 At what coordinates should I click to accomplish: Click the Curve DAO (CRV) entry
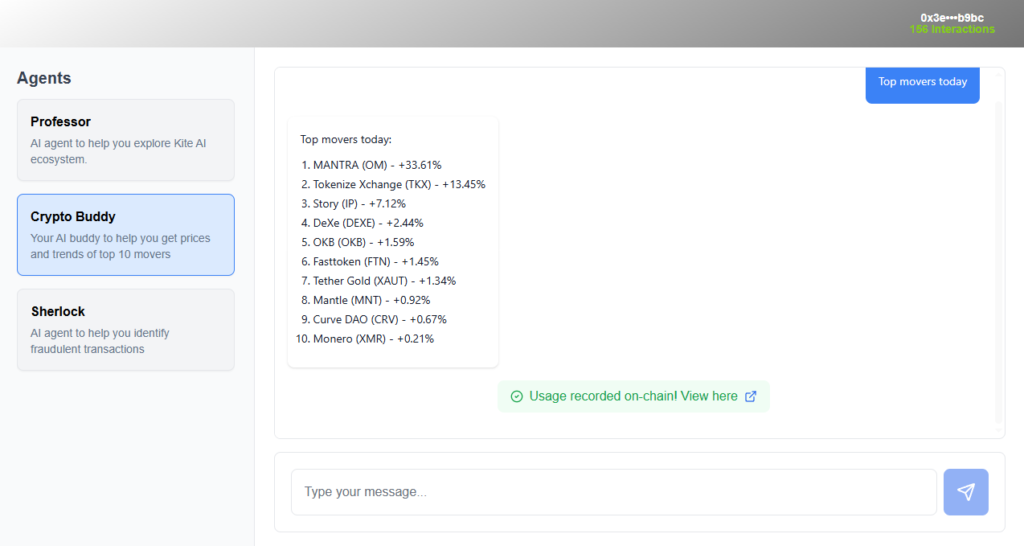[379, 320]
